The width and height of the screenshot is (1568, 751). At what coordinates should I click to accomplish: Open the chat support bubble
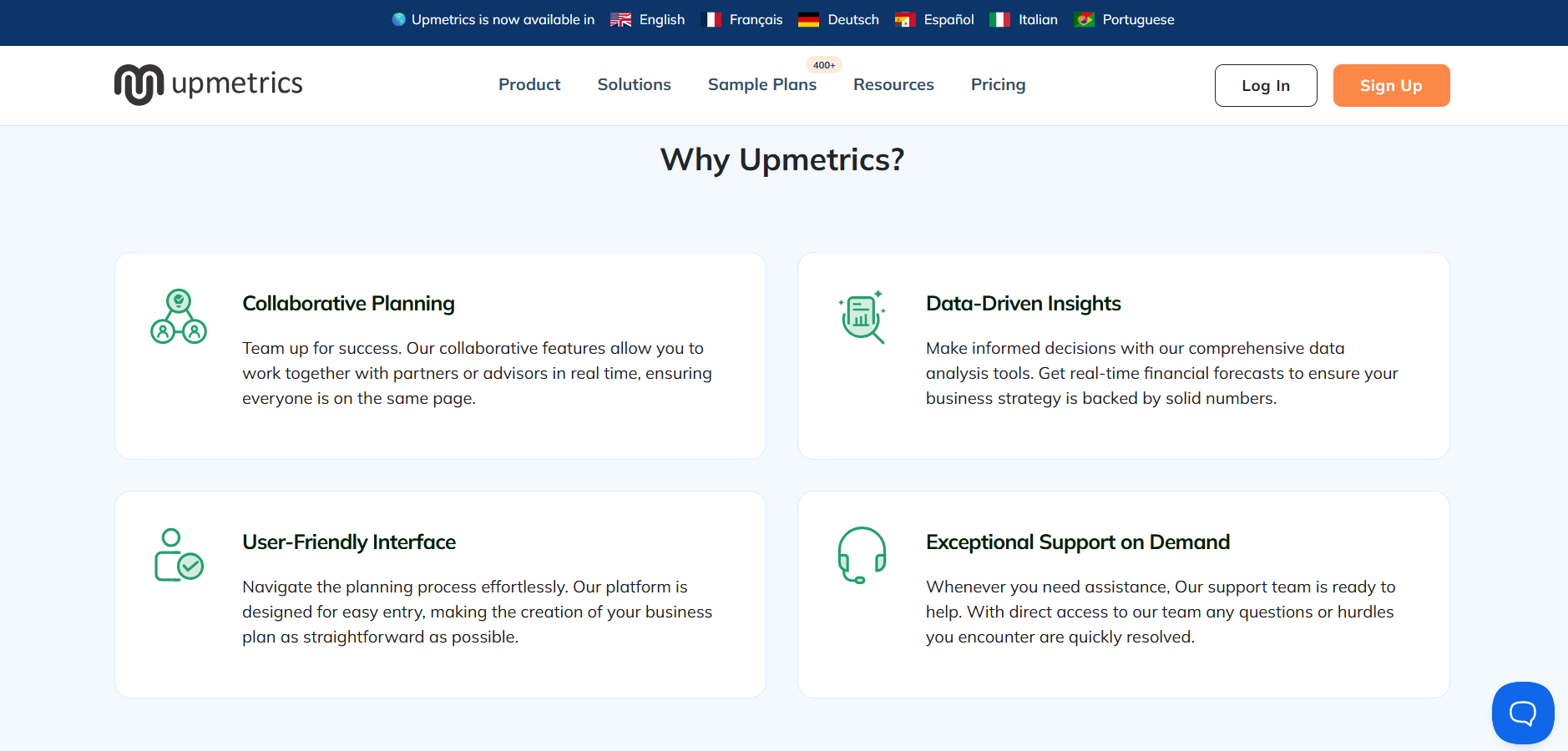point(1523,713)
